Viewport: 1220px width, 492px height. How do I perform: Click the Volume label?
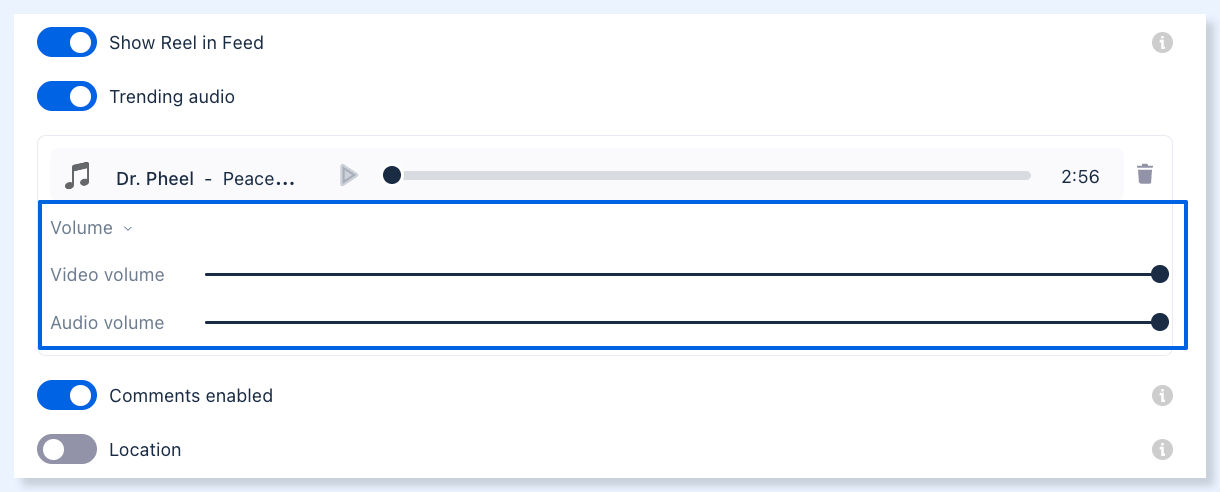(x=81, y=228)
